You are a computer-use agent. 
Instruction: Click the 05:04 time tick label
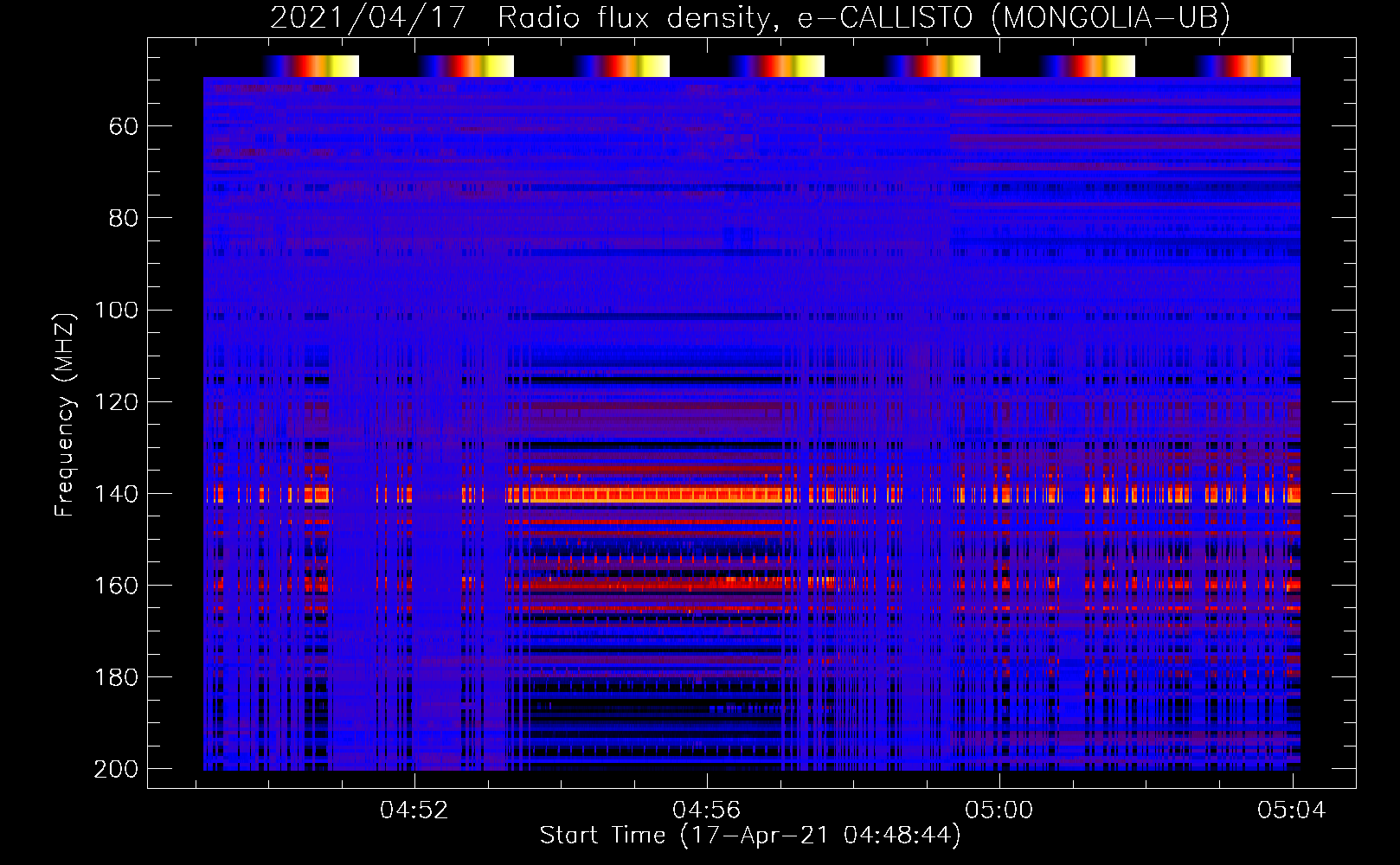tap(1292, 810)
